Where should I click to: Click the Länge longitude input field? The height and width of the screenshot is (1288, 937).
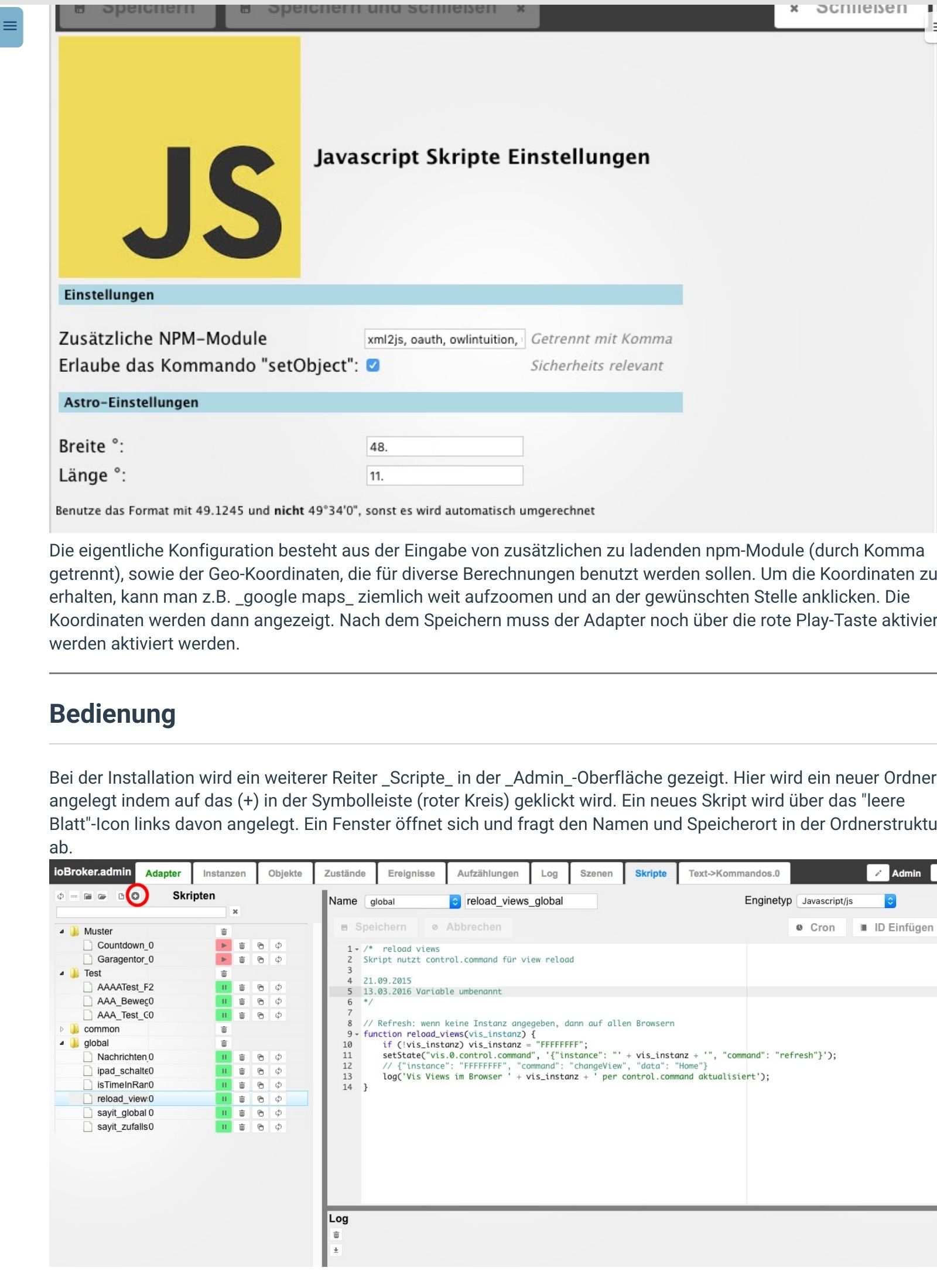coord(444,476)
